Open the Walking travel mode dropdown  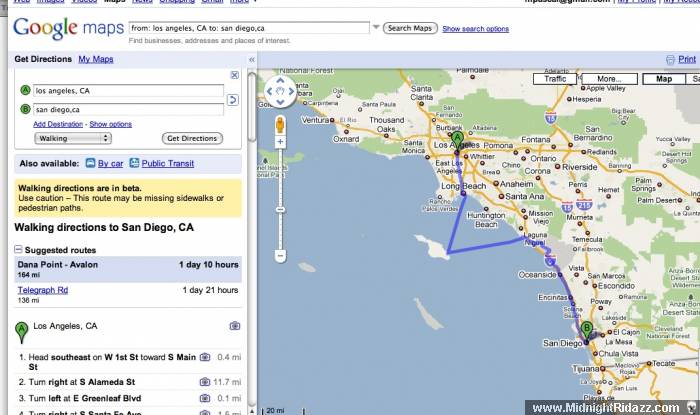point(73,138)
